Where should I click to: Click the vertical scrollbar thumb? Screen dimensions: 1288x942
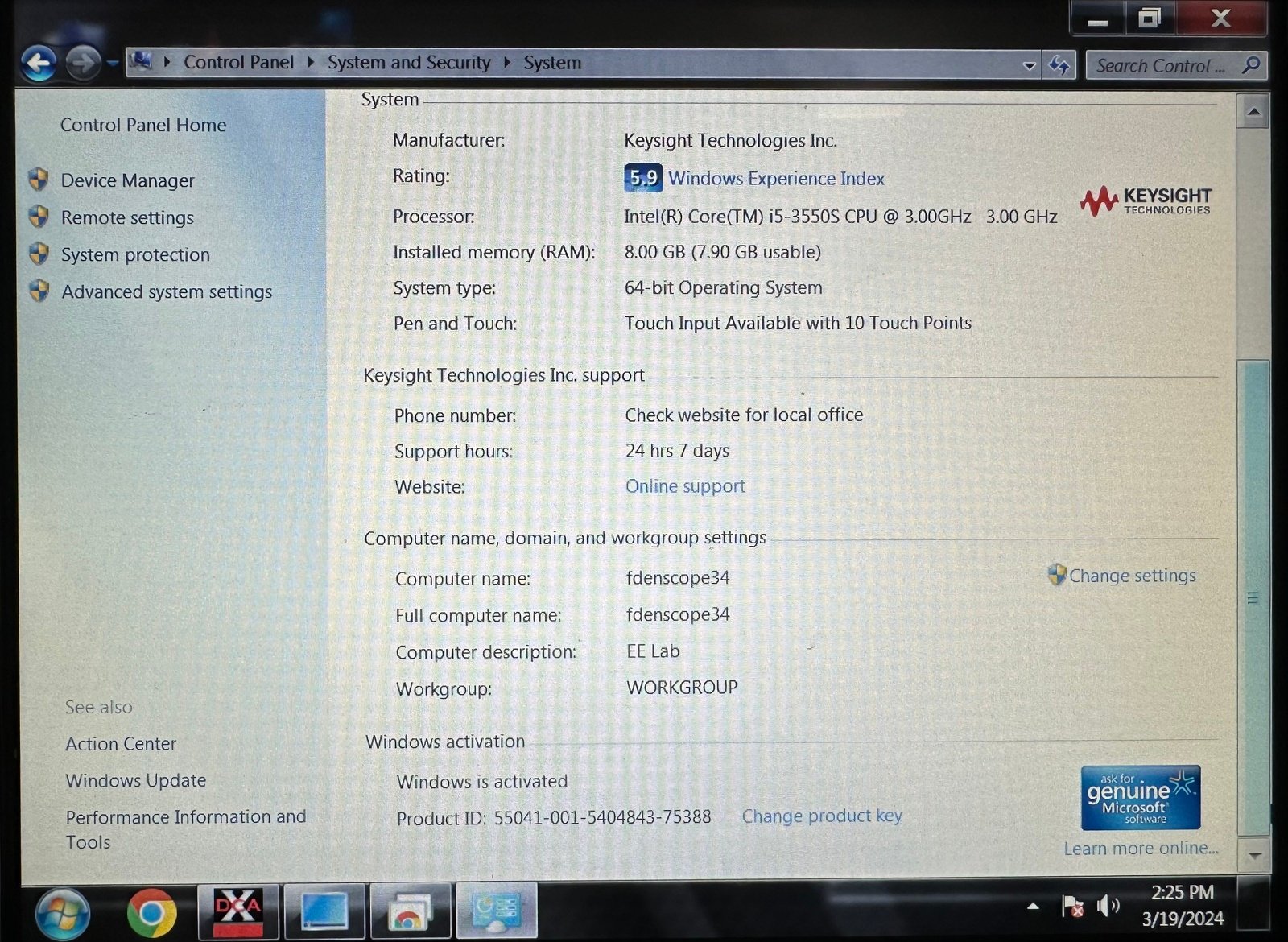(x=1254, y=597)
